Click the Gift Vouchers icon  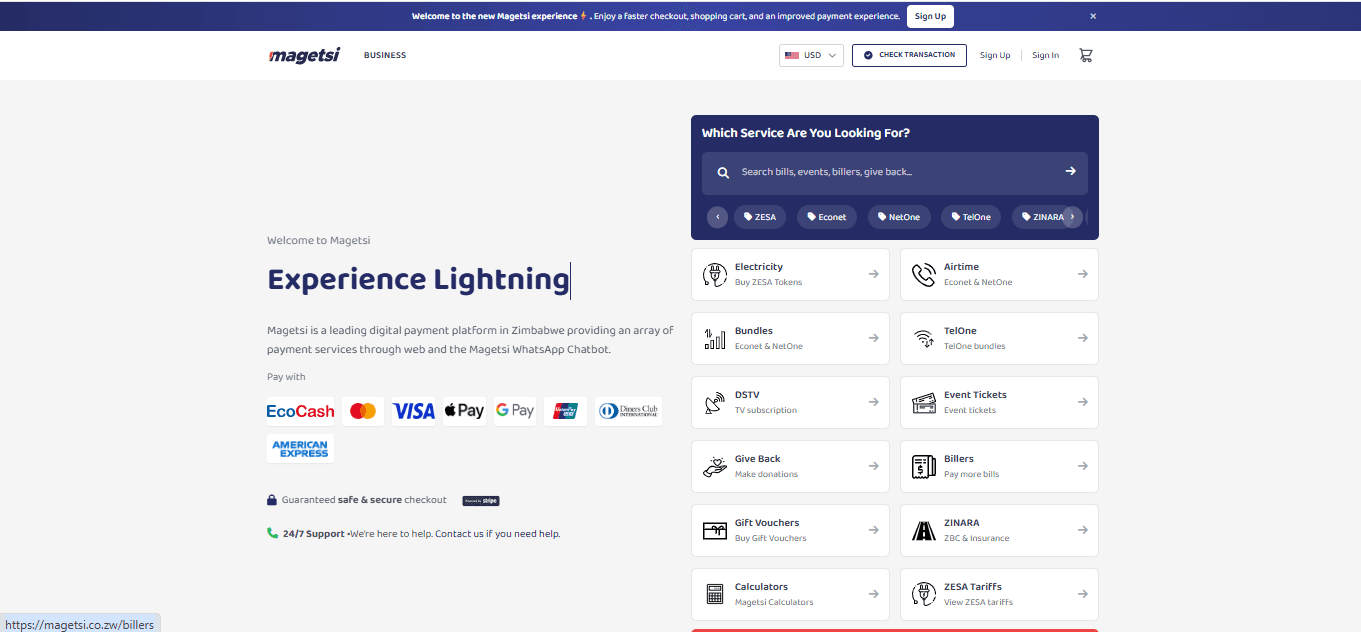coord(715,530)
